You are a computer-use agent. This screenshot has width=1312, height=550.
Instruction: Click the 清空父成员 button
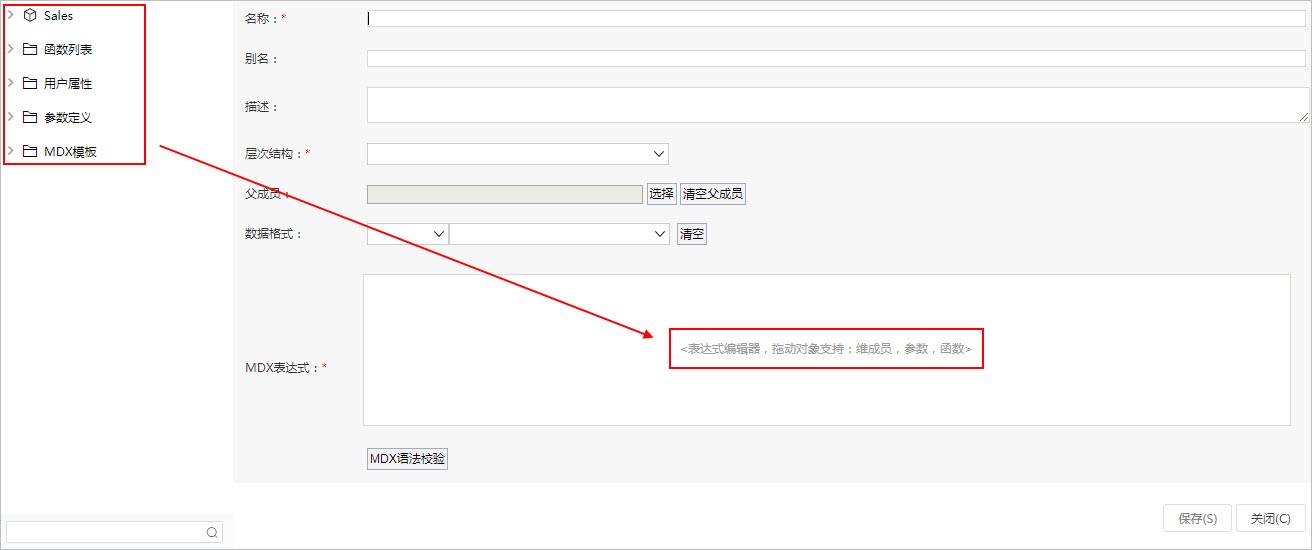[713, 194]
